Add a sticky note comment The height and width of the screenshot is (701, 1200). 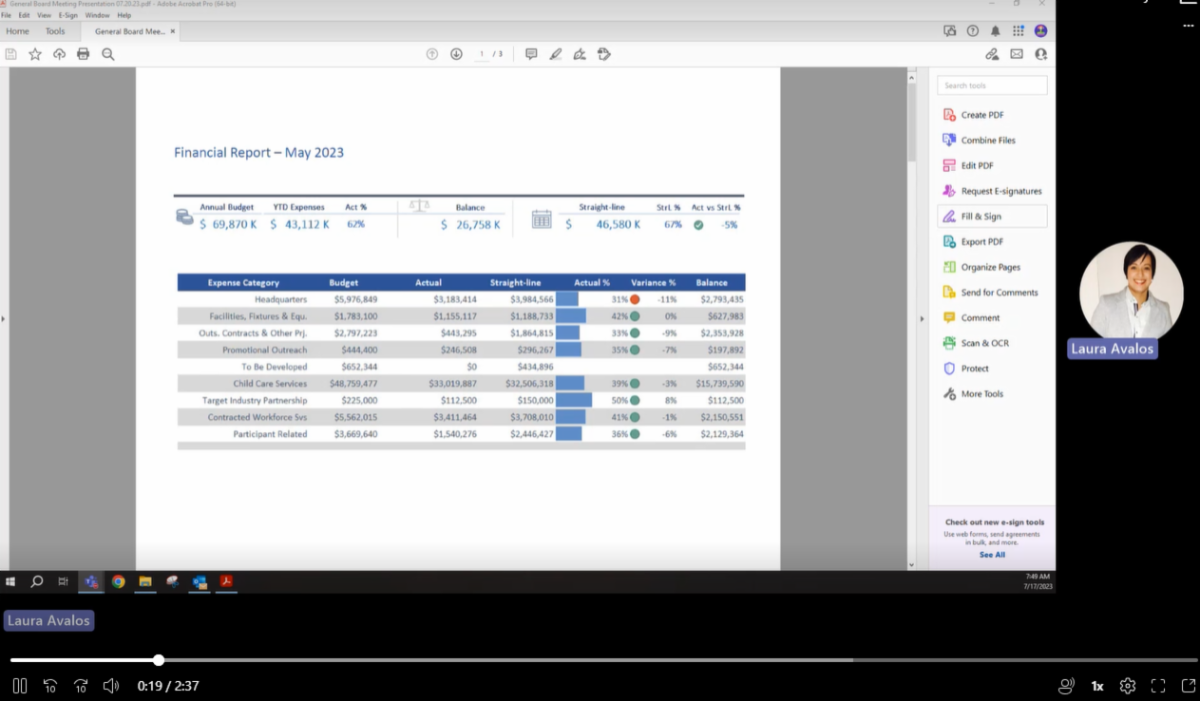coord(531,54)
